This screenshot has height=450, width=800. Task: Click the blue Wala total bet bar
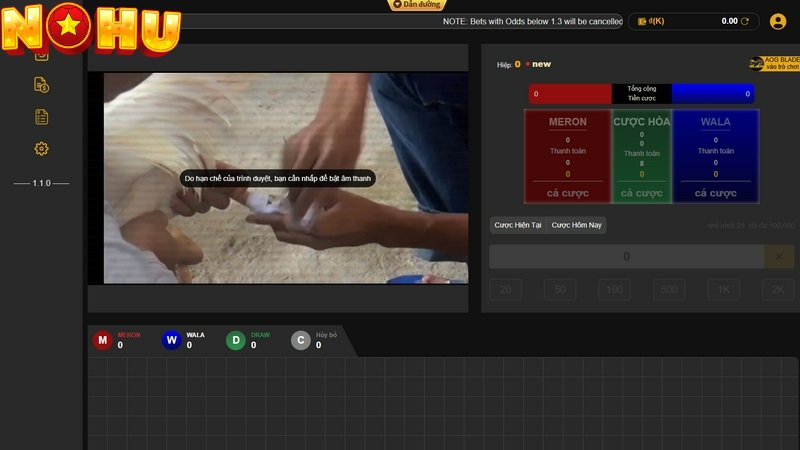(713, 94)
